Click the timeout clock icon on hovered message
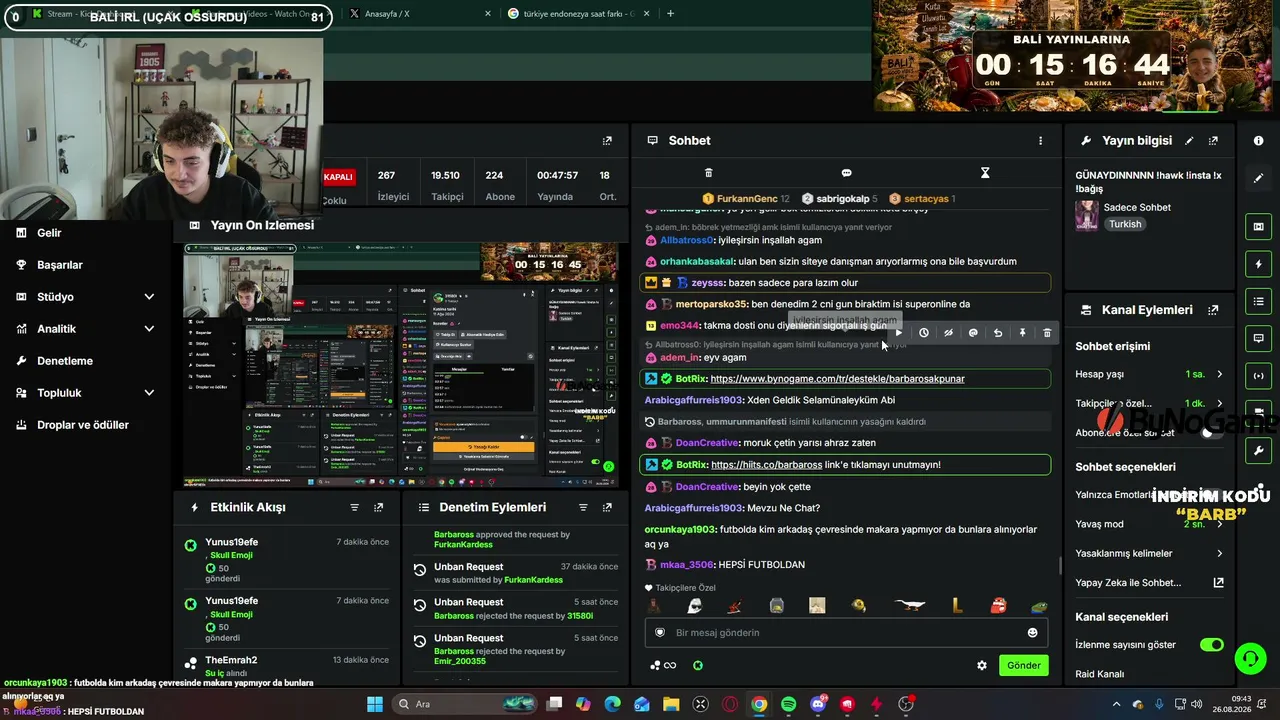Screen dimensions: 1280x720 924,333
